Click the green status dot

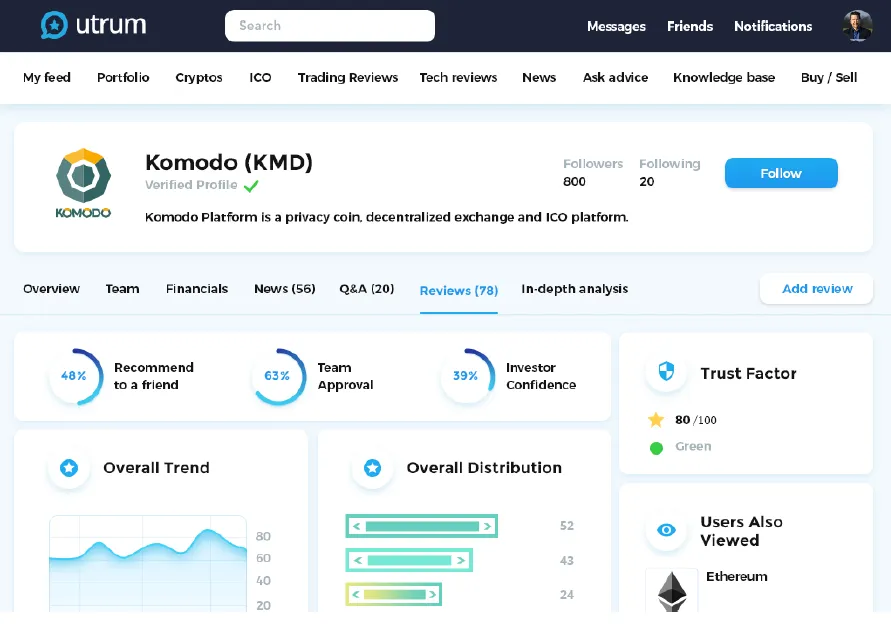pyautogui.click(x=656, y=448)
